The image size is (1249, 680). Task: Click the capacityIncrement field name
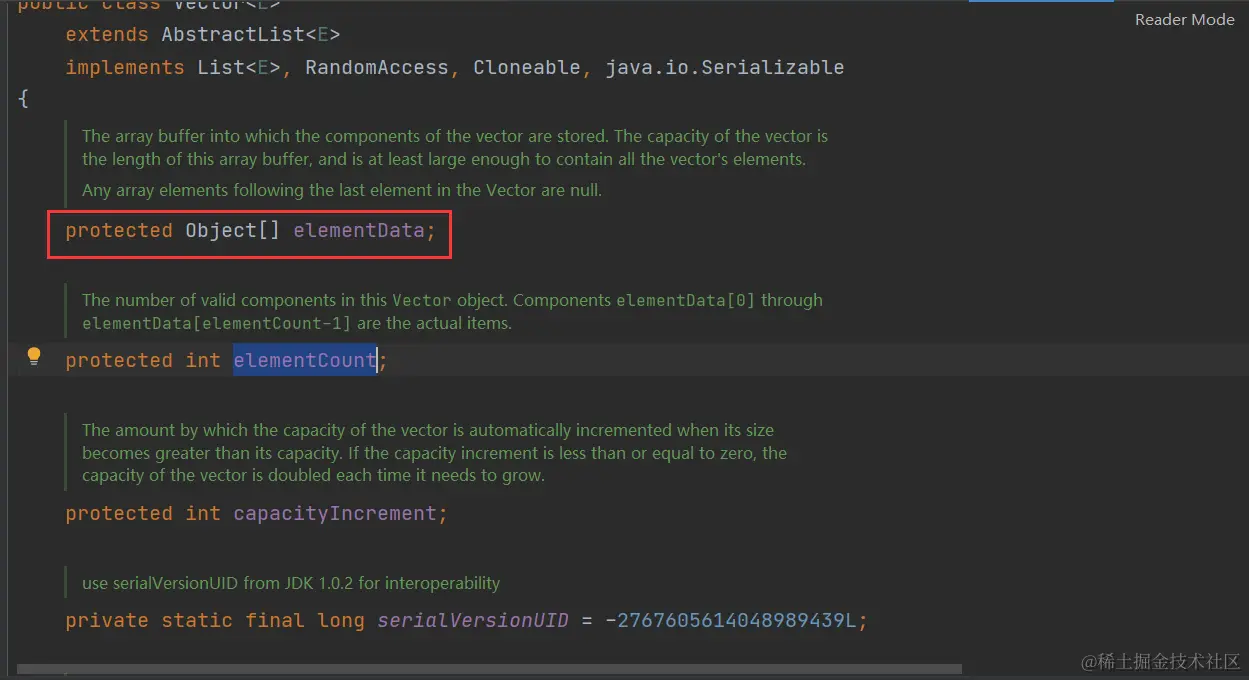335,514
